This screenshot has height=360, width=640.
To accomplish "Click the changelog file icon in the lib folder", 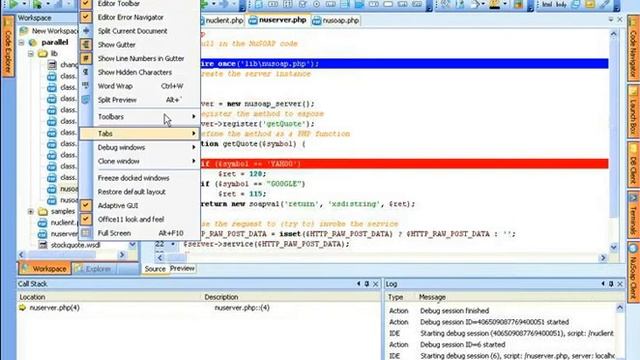I will pos(52,64).
